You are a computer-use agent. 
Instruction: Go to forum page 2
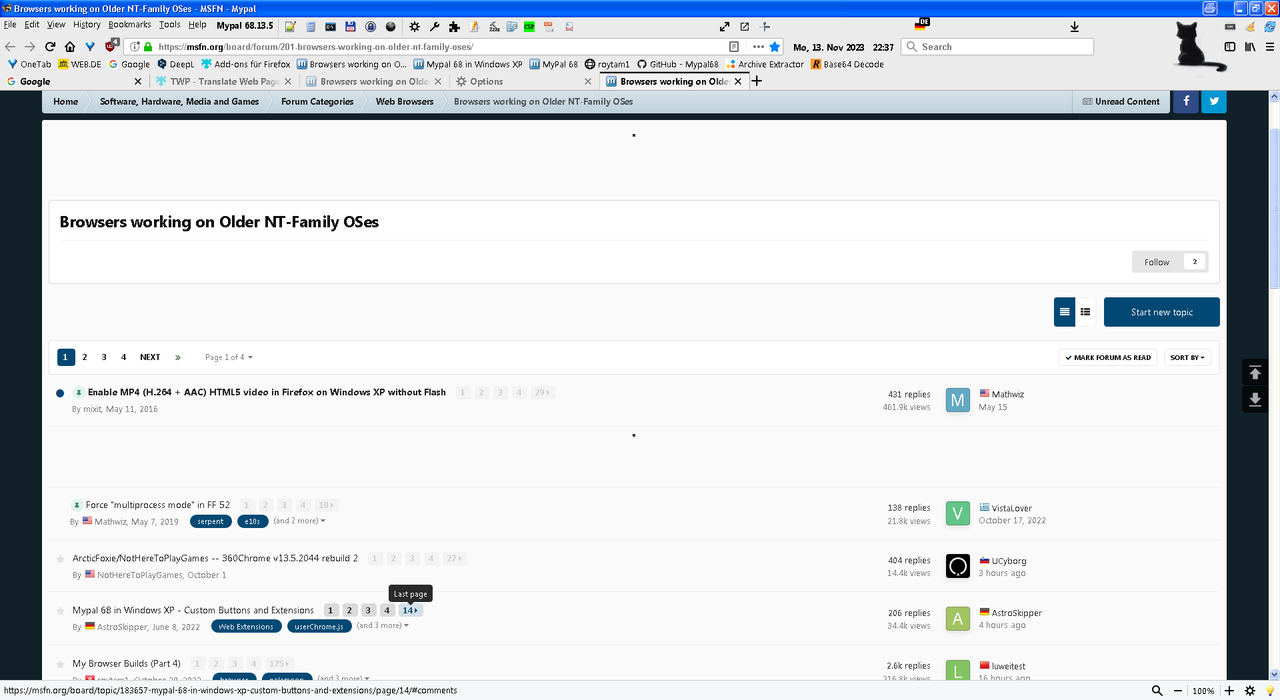pyautogui.click(x=85, y=357)
